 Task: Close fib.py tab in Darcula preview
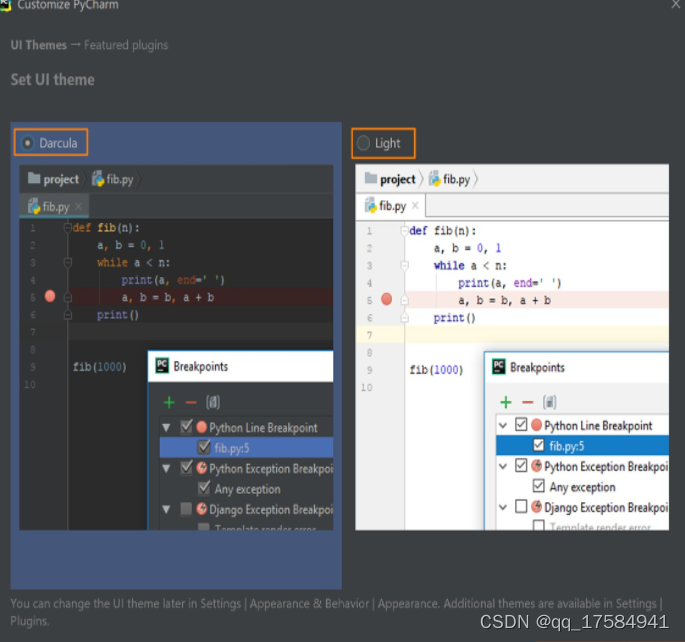tap(79, 206)
